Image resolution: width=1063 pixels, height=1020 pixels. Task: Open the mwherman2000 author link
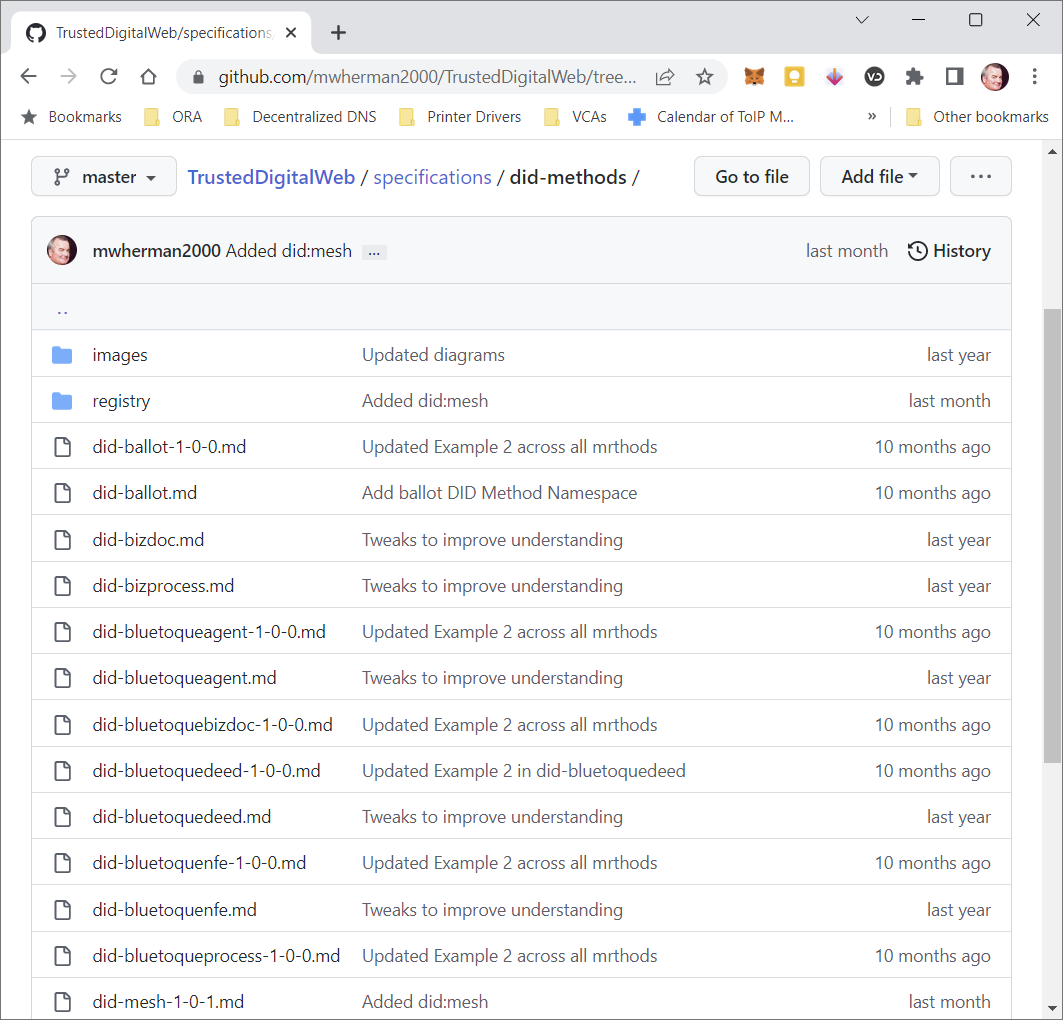pos(157,251)
